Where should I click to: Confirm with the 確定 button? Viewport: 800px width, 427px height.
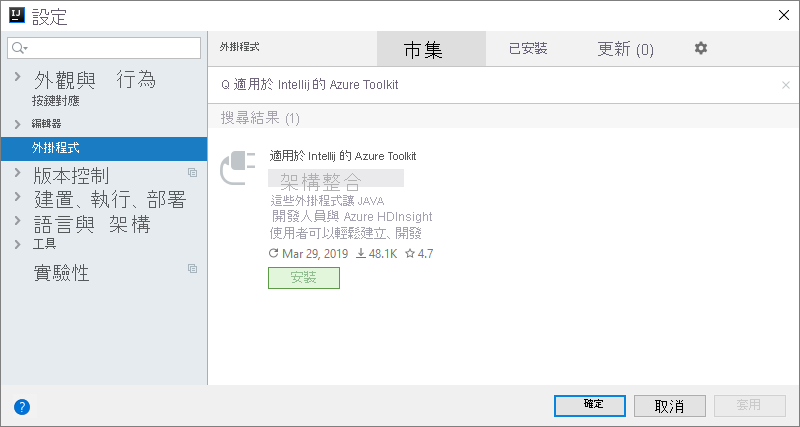click(x=590, y=406)
